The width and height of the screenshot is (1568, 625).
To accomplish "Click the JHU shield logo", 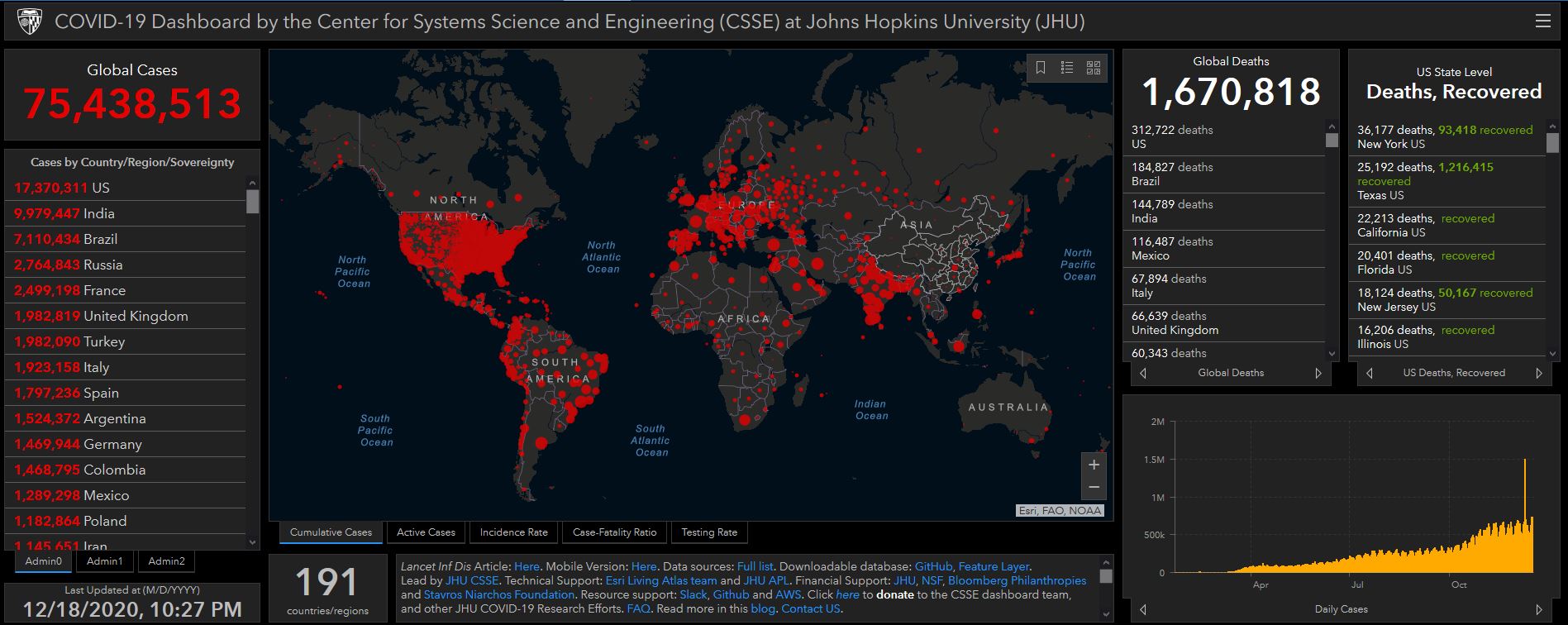I will tap(29, 21).
